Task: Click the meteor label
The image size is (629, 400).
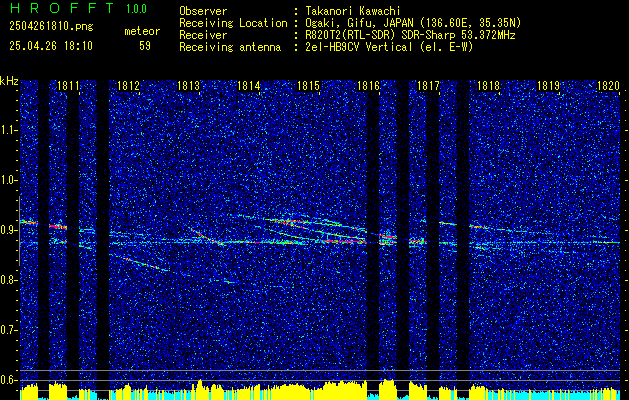Action: click(x=142, y=31)
